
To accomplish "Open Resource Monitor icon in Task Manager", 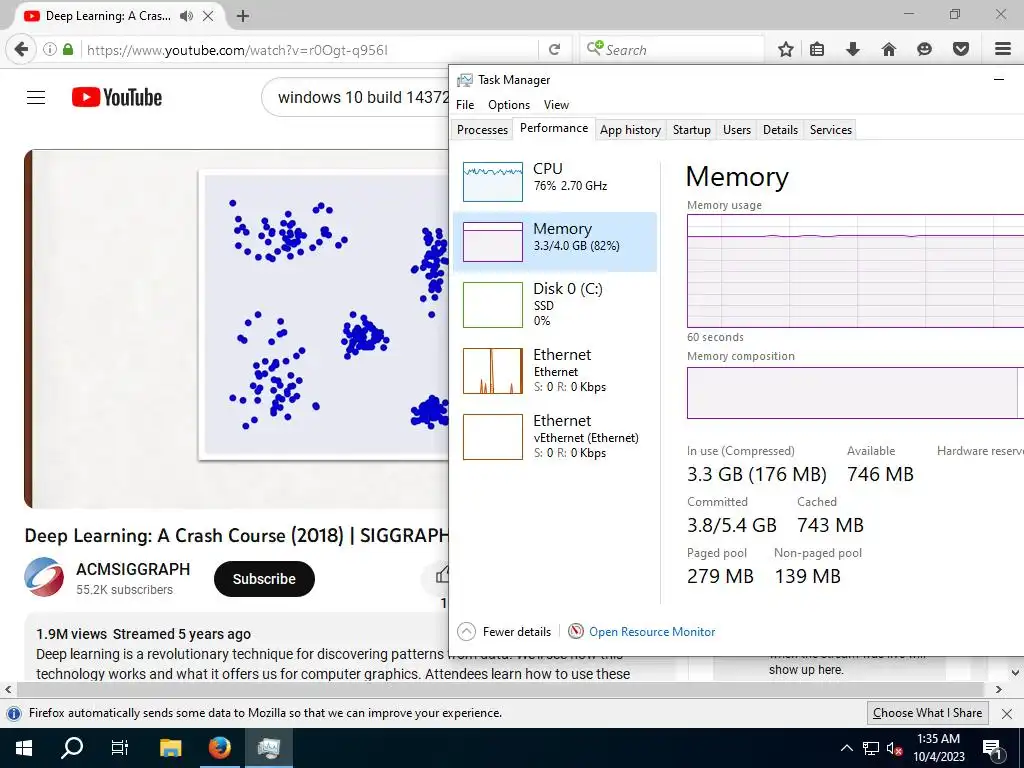I will (575, 631).
